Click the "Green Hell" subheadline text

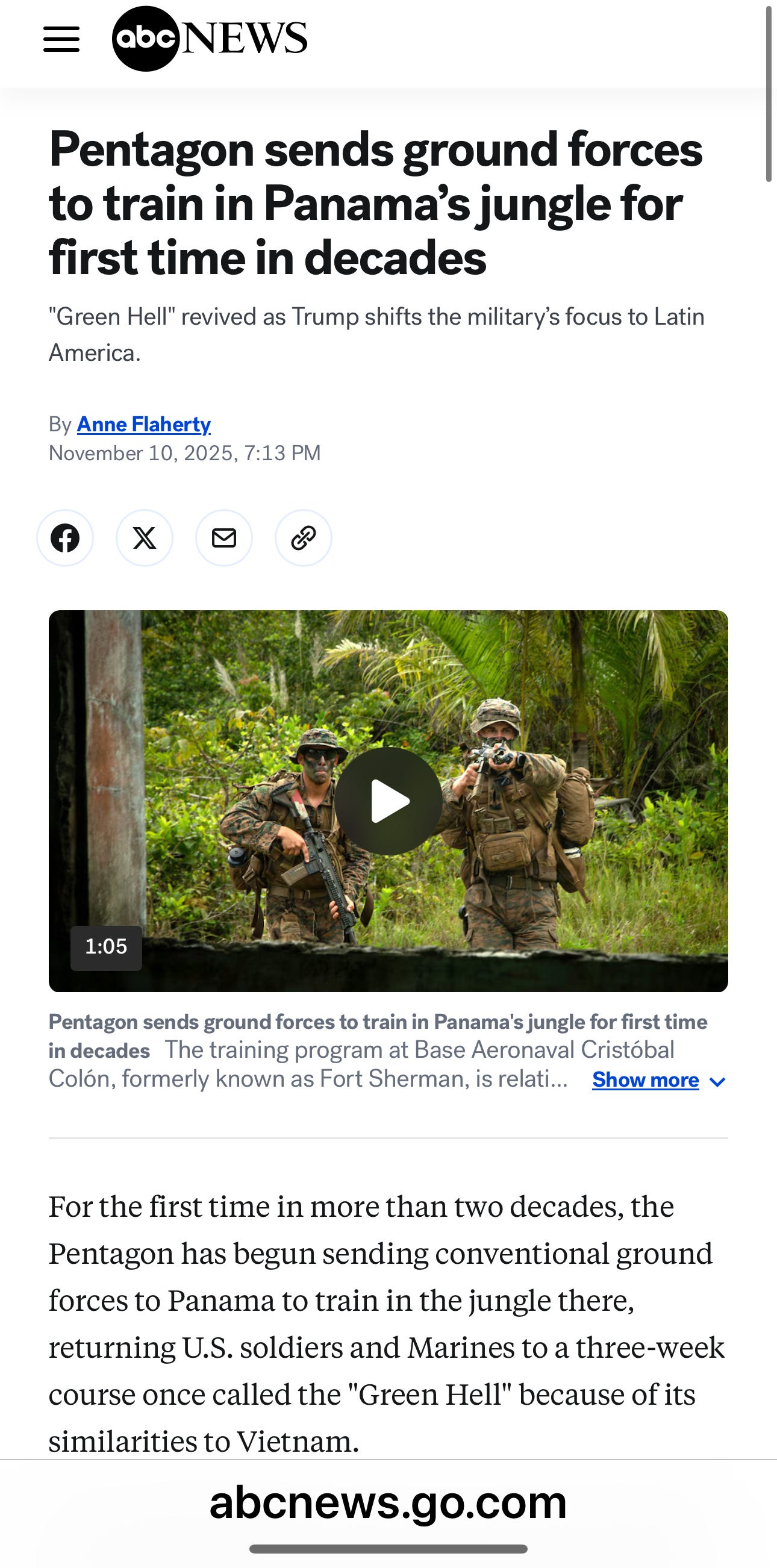pyautogui.click(x=376, y=334)
